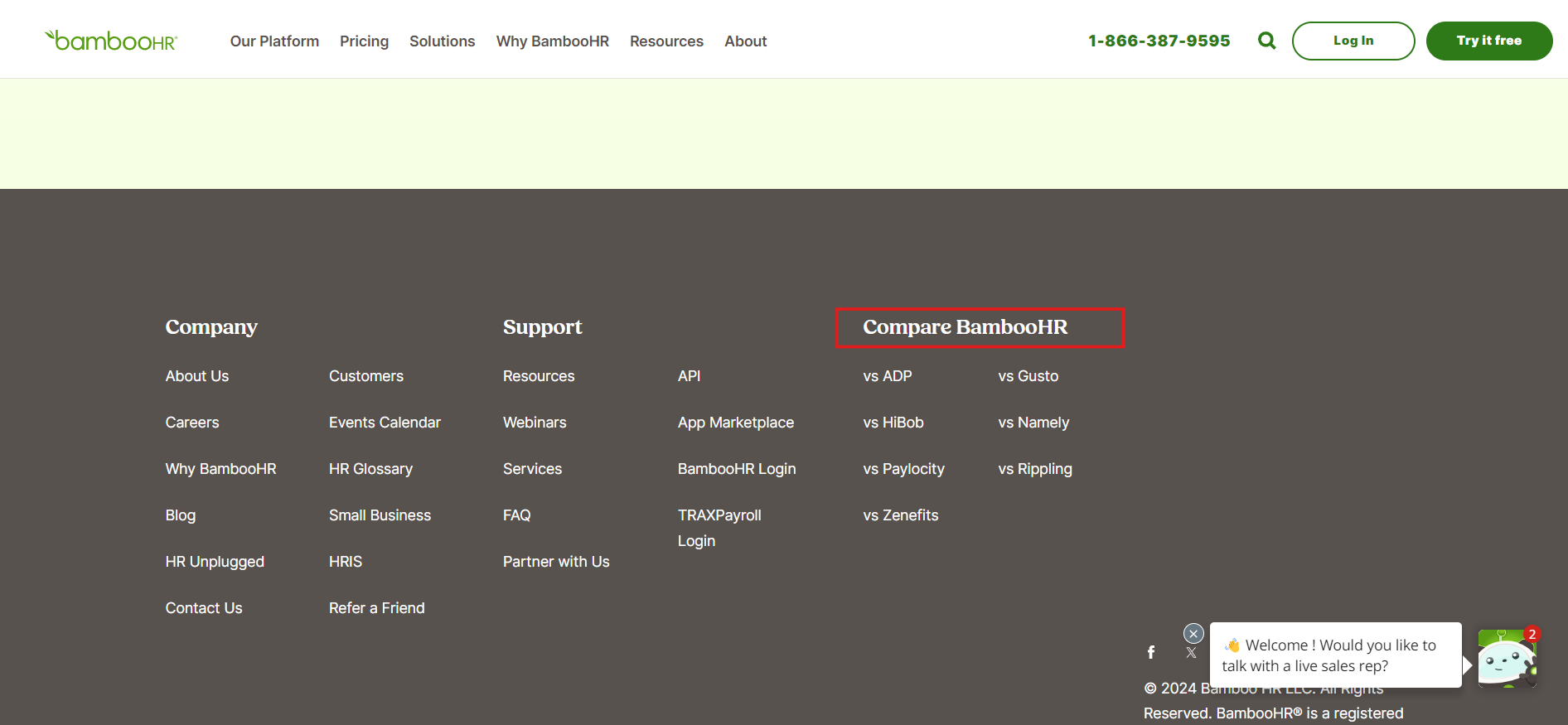1568x725 pixels.
Task: Open the HR Glossary link
Action: coord(370,469)
